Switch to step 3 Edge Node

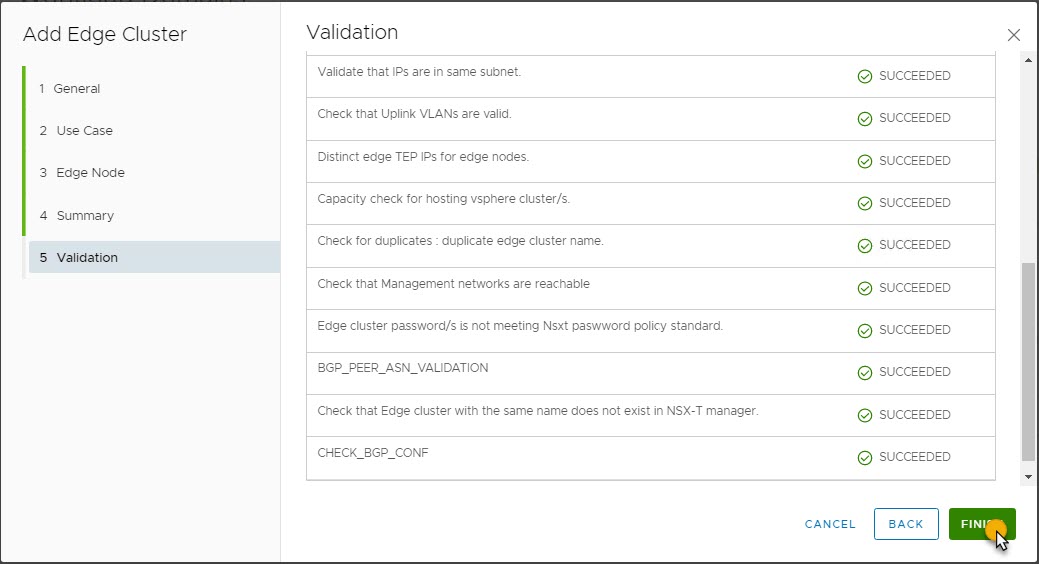90,172
